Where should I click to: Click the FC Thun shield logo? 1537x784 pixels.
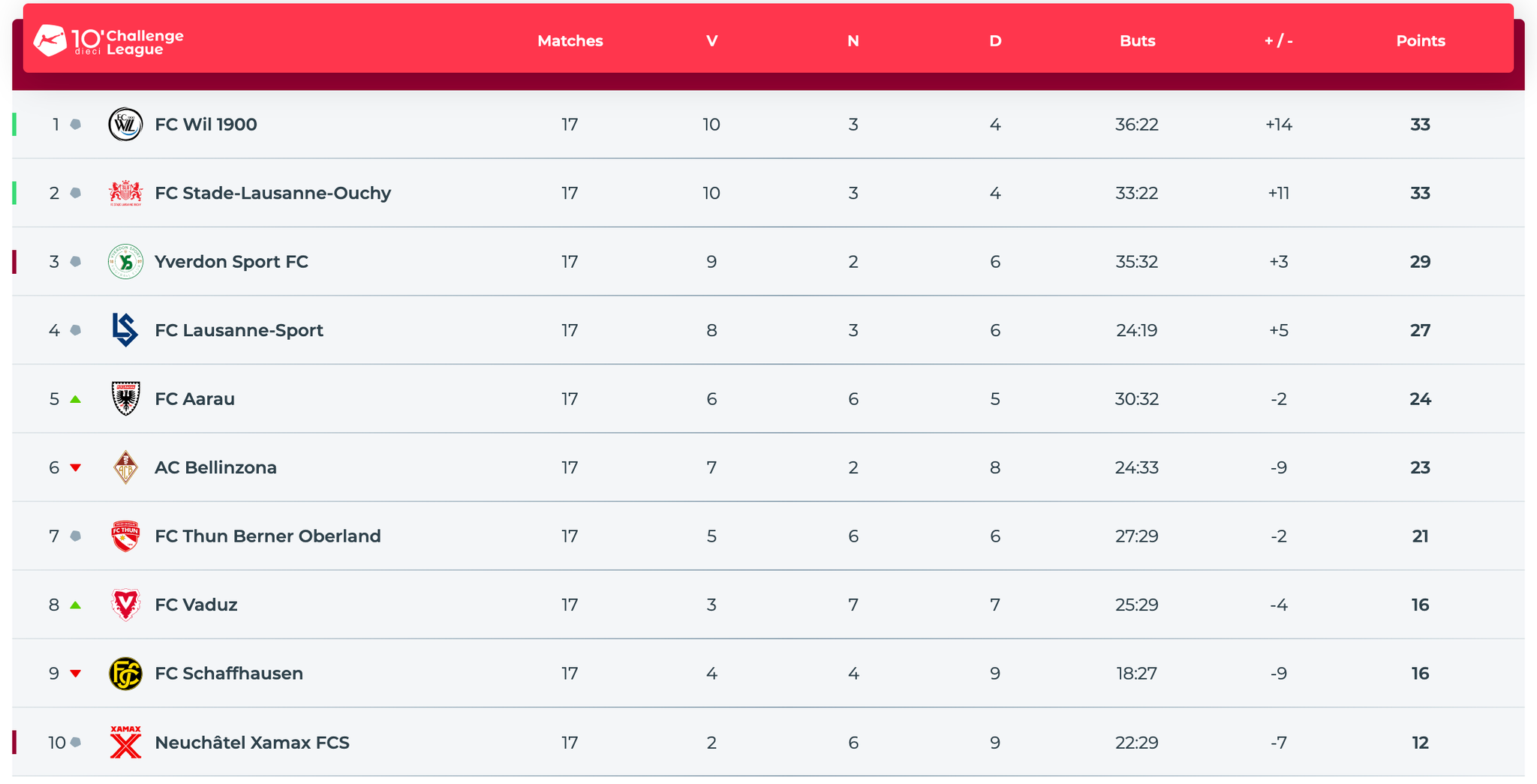pos(125,536)
